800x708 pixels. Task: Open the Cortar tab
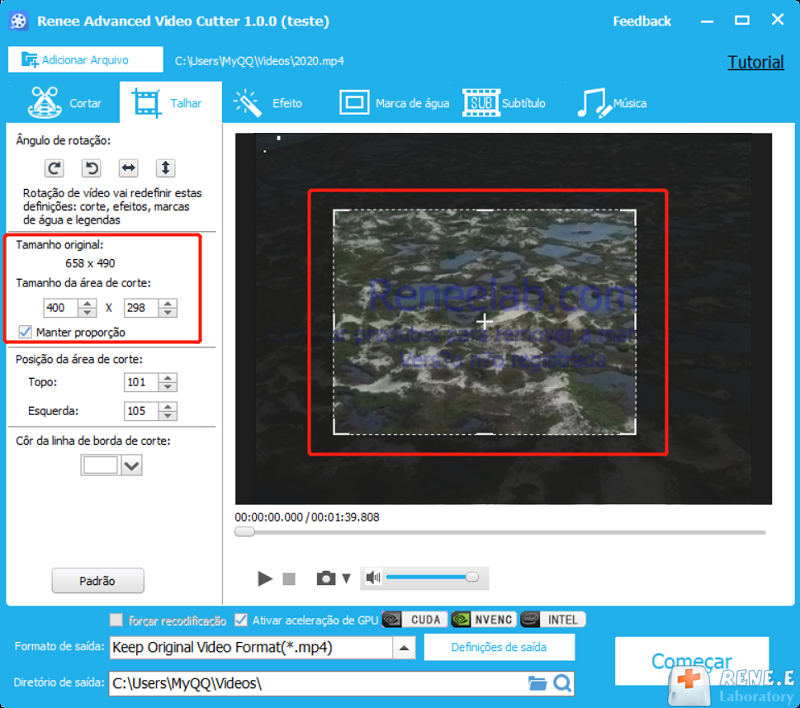[x=65, y=103]
